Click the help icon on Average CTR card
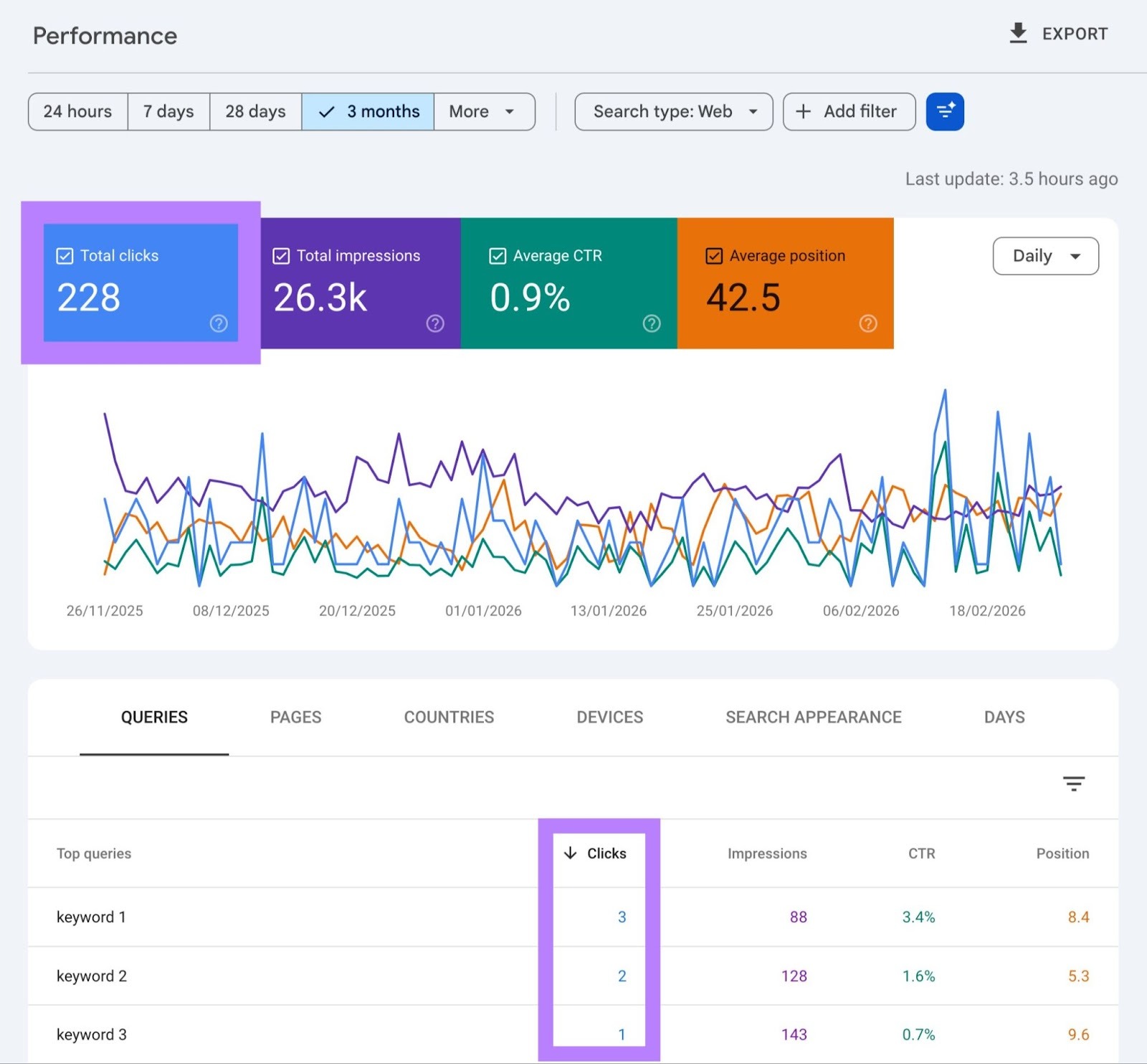Image resolution: width=1147 pixels, height=1064 pixels. 652,324
